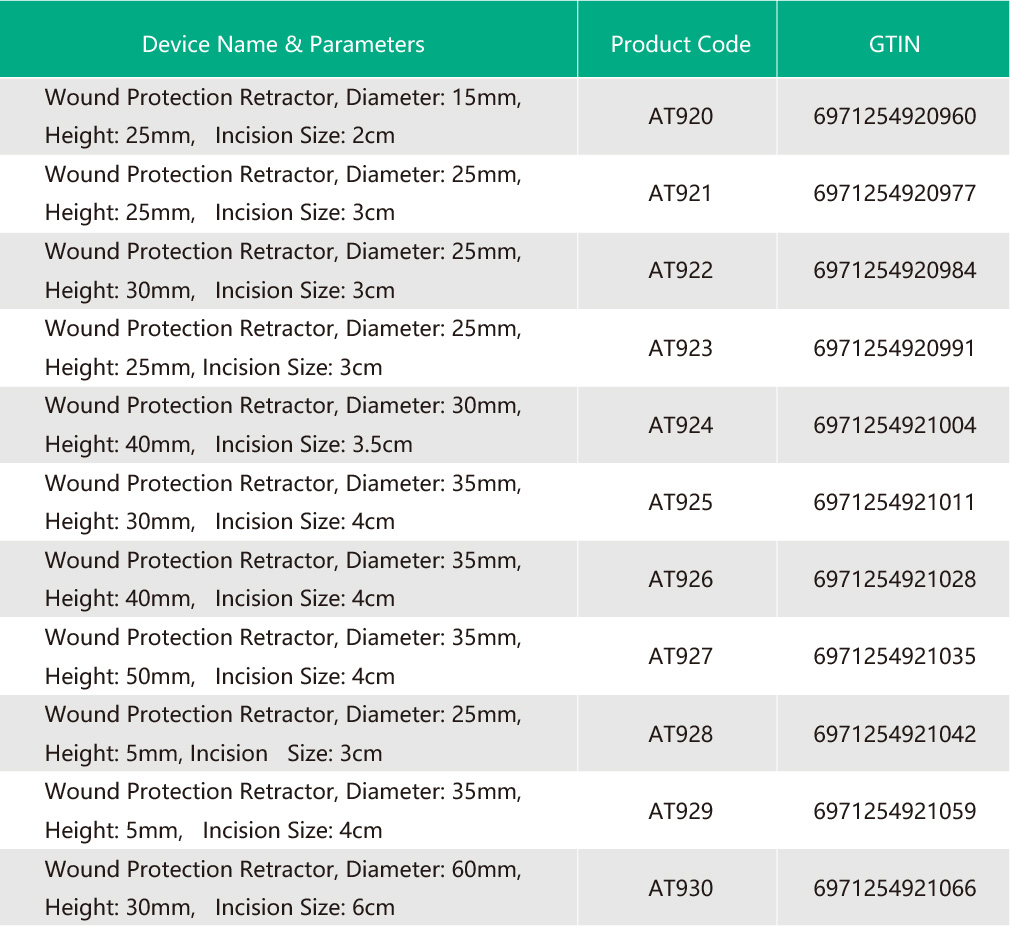This screenshot has height=926, width=1010.
Task: Click the retractor description with Diameter: 15mm
Action: (283, 117)
